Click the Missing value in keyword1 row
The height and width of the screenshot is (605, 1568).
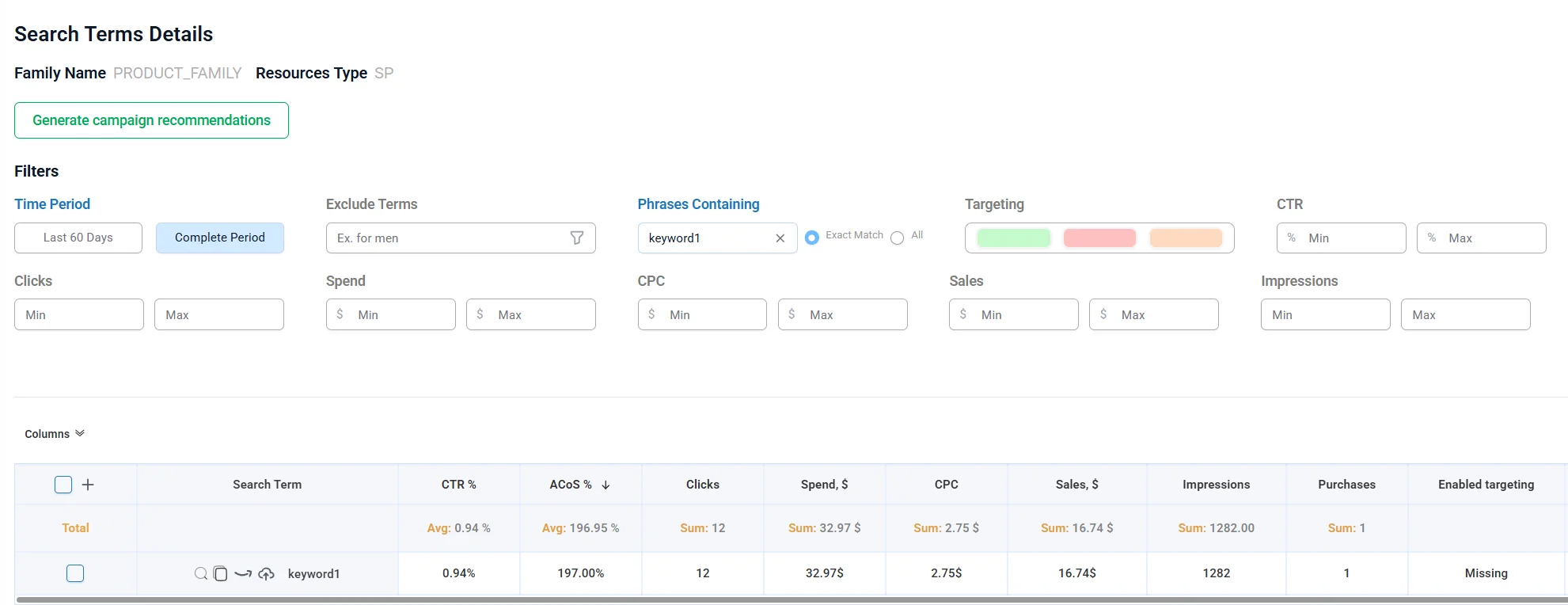point(1486,573)
